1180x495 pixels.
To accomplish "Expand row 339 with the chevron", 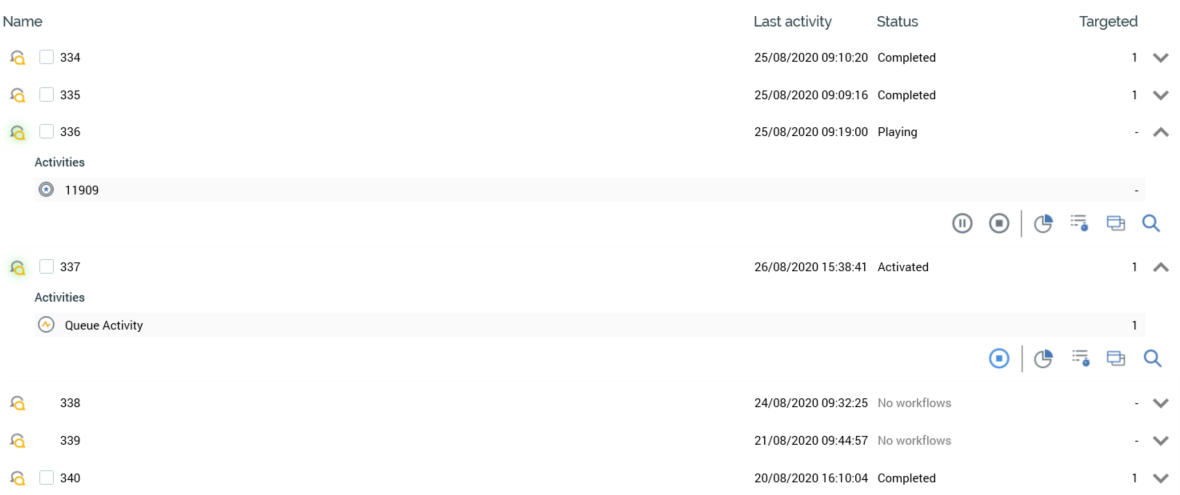I will tap(1160, 441).
